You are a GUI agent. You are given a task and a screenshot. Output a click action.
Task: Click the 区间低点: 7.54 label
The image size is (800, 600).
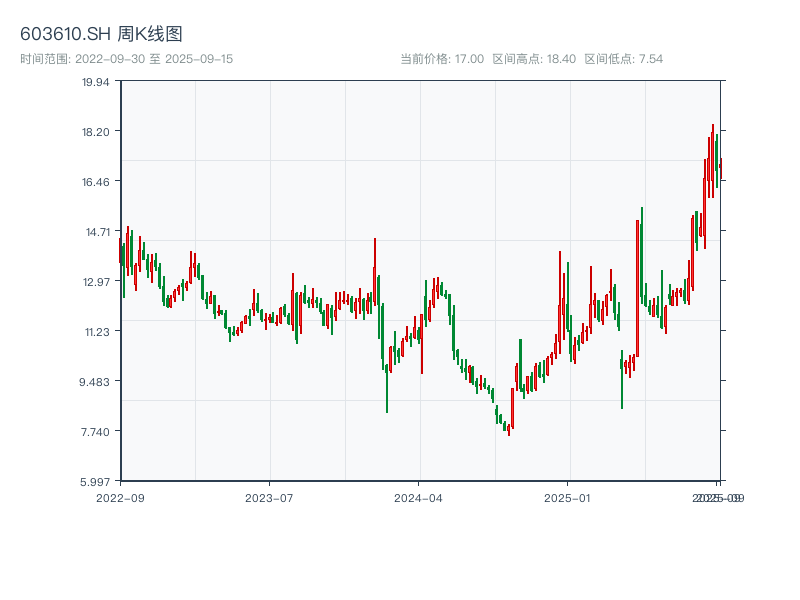pos(623,59)
